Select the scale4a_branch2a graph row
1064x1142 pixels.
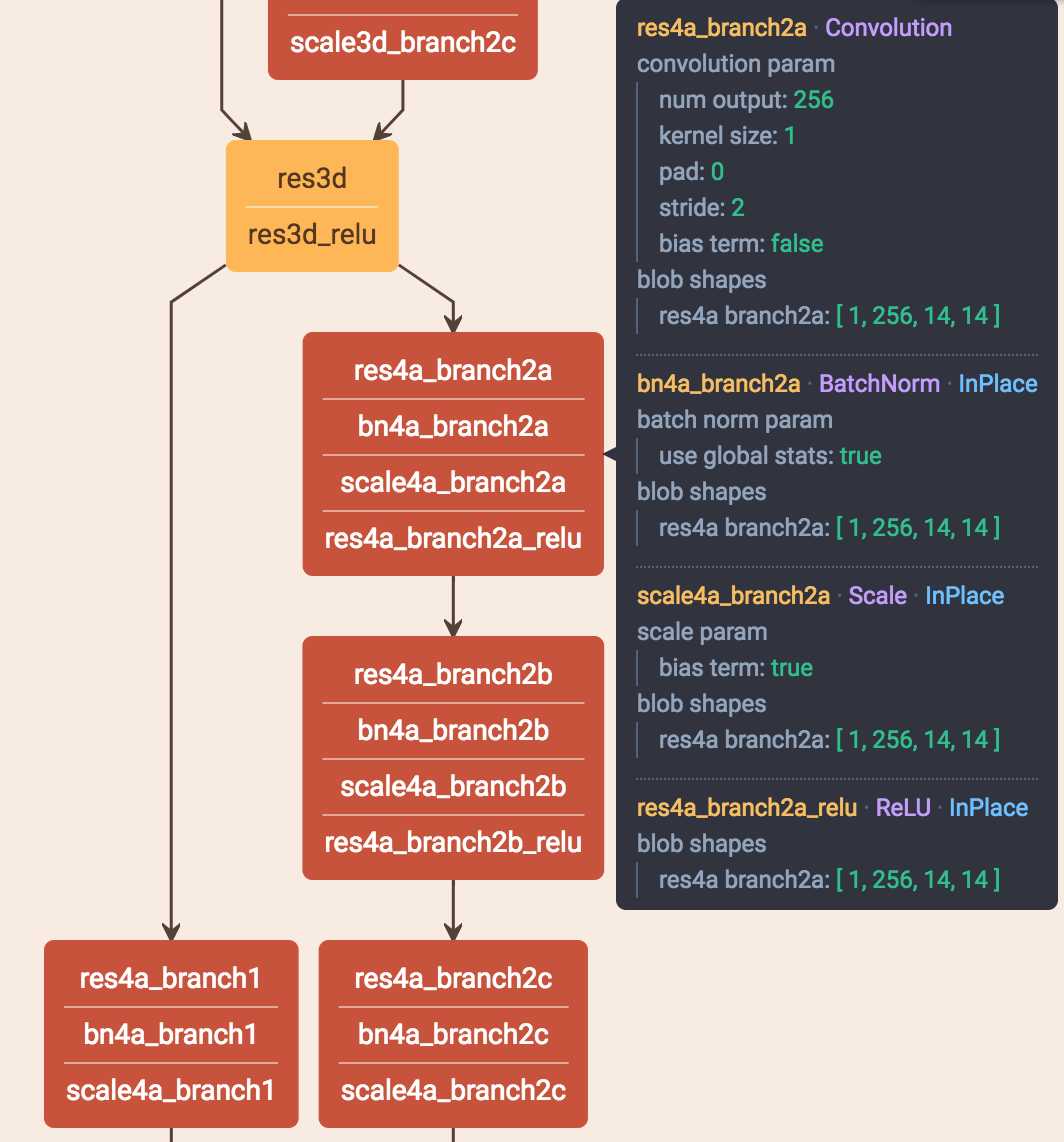click(x=453, y=482)
